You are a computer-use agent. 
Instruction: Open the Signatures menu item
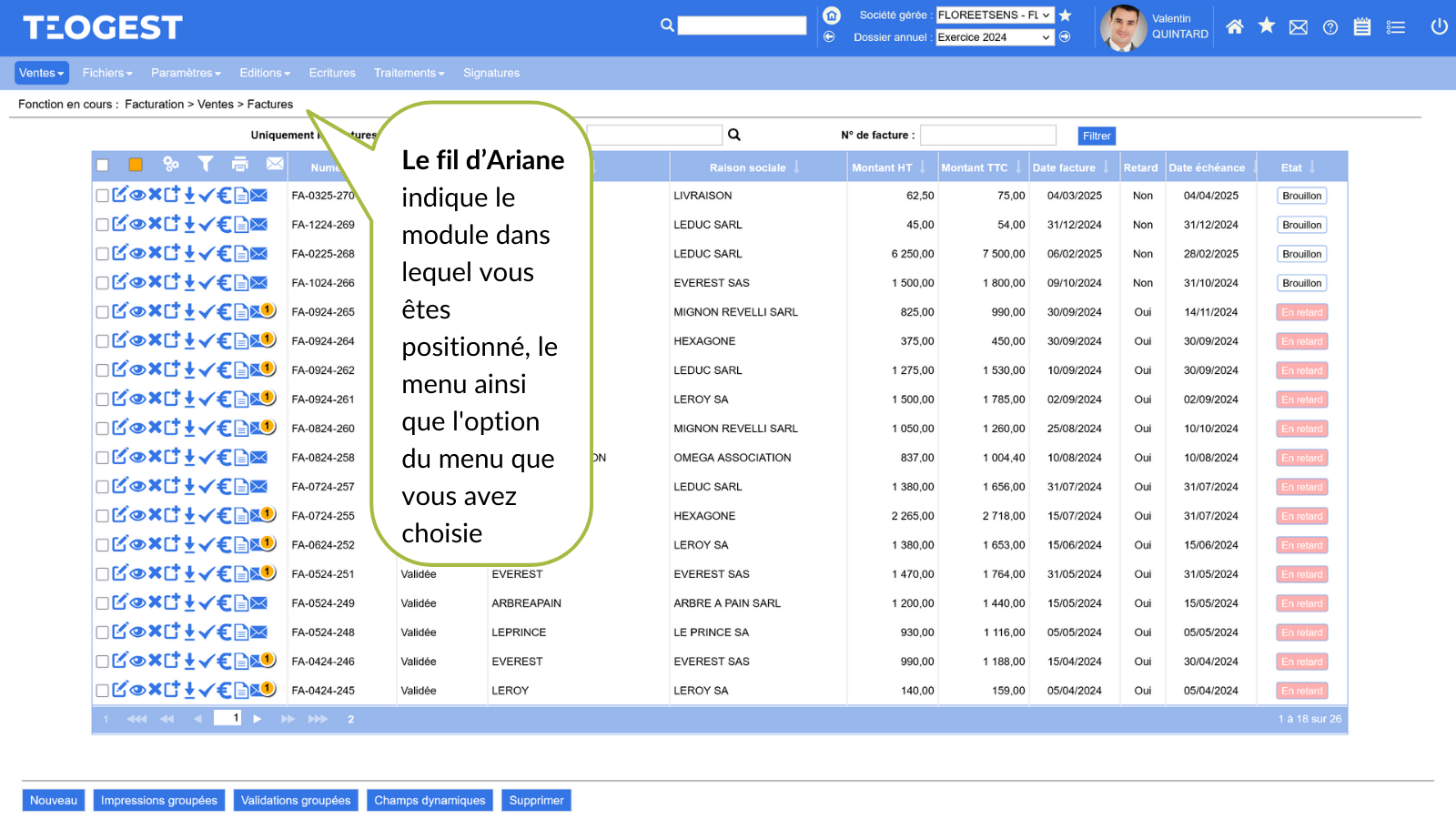(491, 73)
